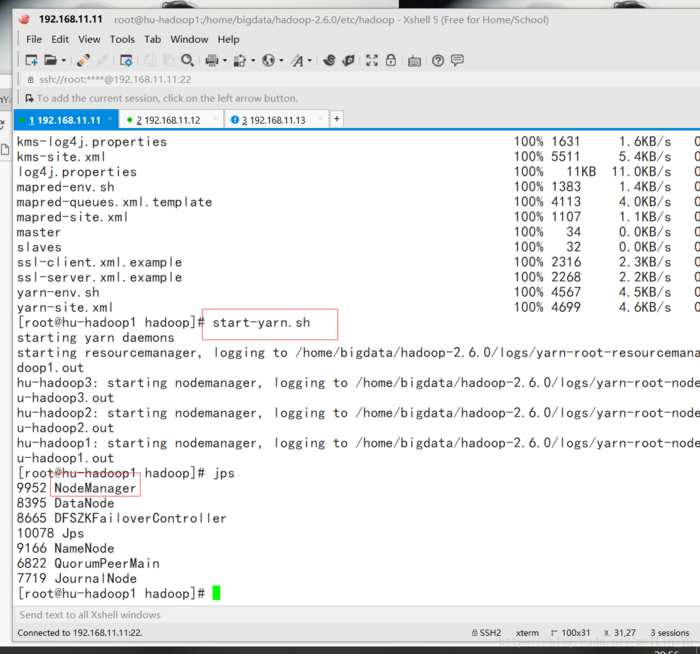Image resolution: width=700 pixels, height=654 pixels.
Task: Click the green terminal cursor at prompt
Action: pyautogui.click(x=217, y=593)
